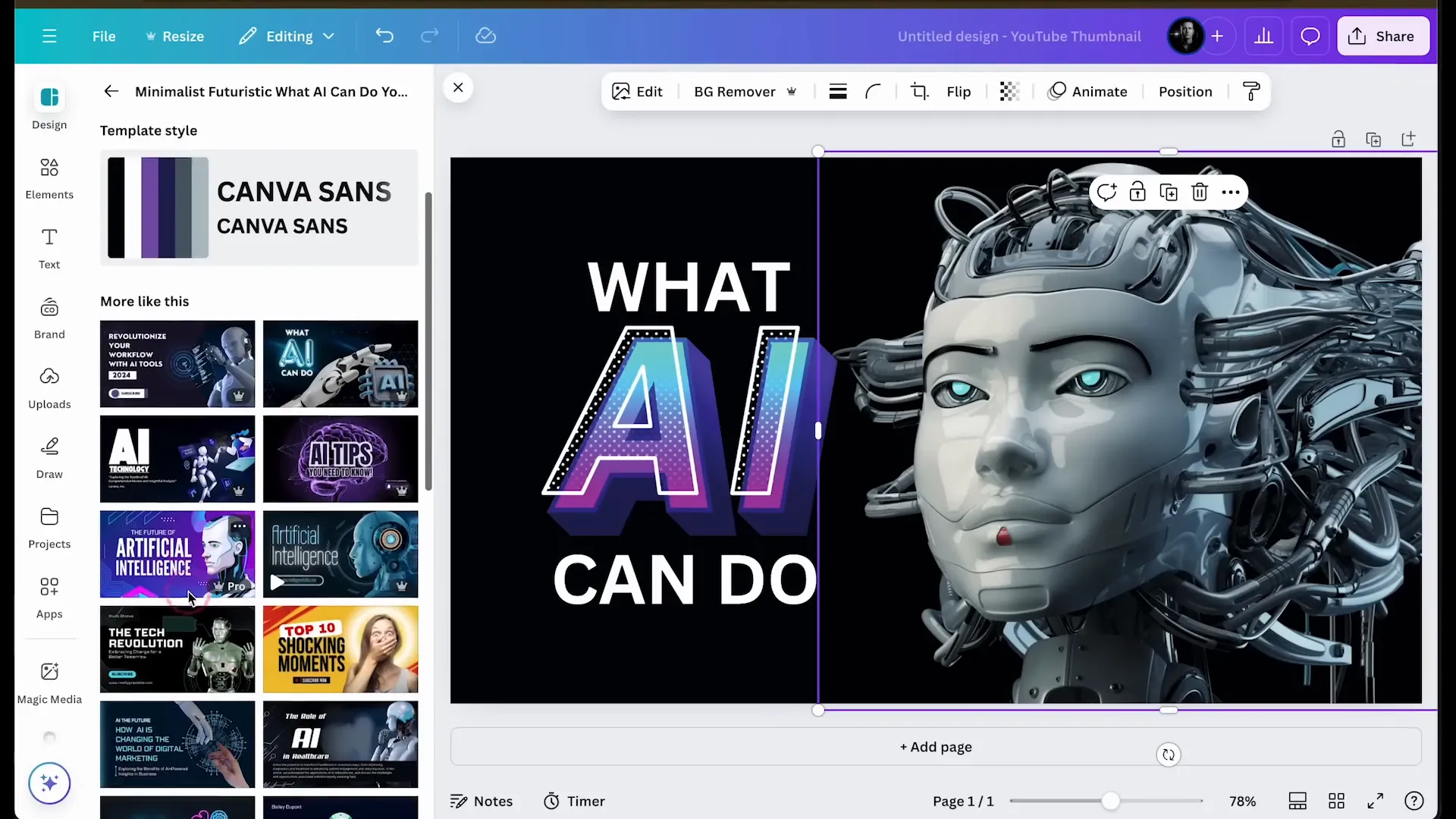
Task: Open the Elements tab in sidebar
Action: 49,178
